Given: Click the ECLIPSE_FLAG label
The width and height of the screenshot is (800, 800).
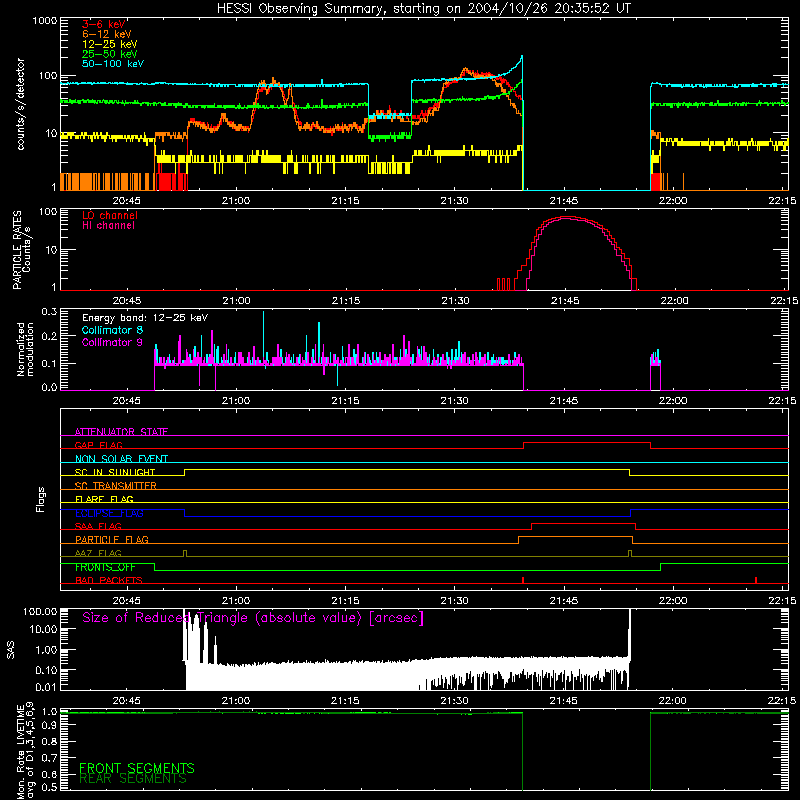Looking at the screenshot, I should [109, 513].
